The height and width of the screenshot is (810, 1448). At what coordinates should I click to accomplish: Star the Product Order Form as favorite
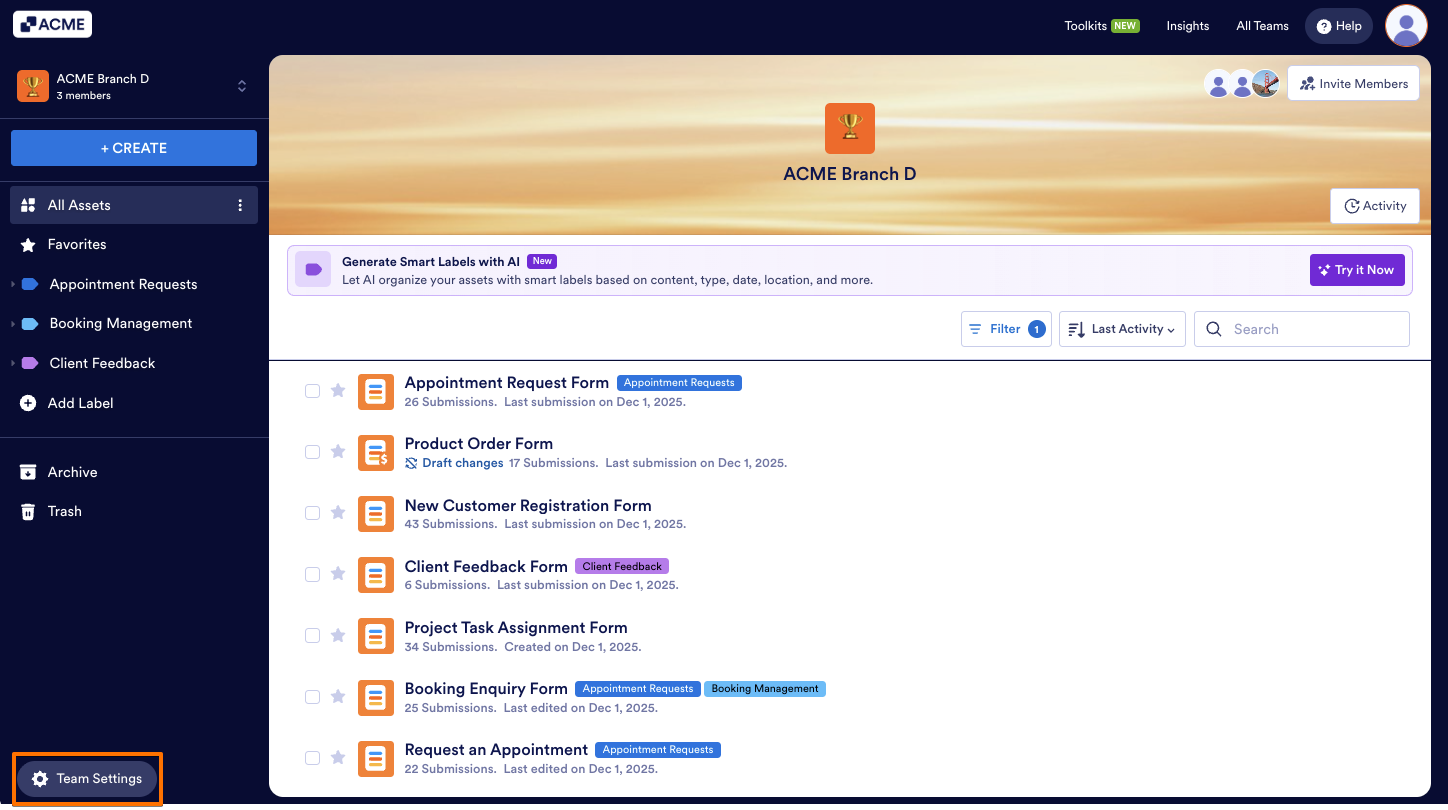point(338,451)
